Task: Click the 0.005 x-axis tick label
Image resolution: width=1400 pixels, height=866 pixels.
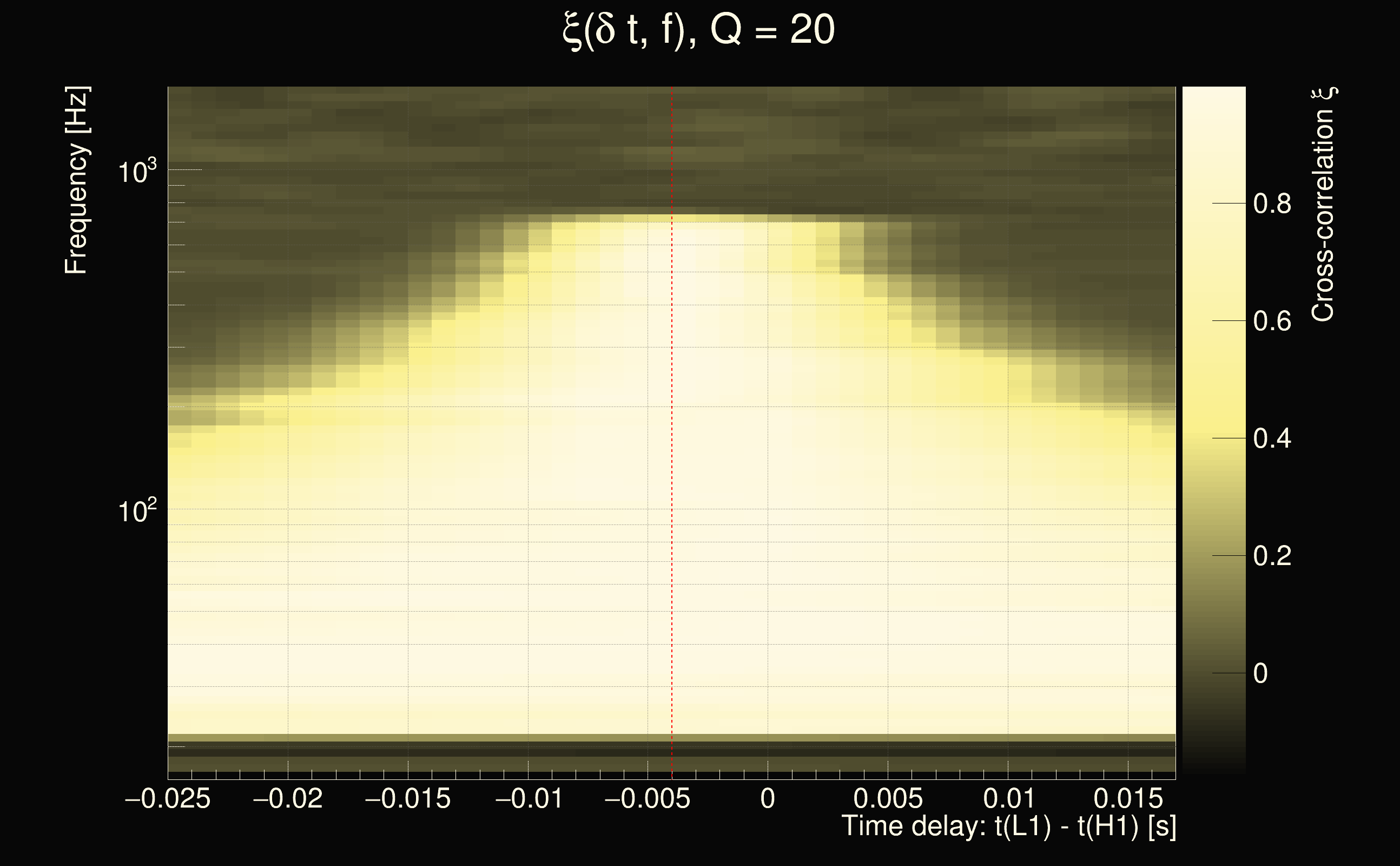Action: [888, 799]
